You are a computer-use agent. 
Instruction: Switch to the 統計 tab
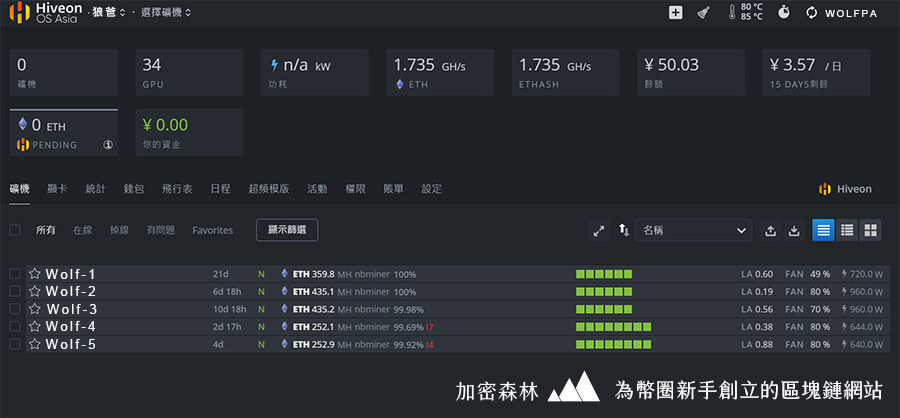pos(95,188)
